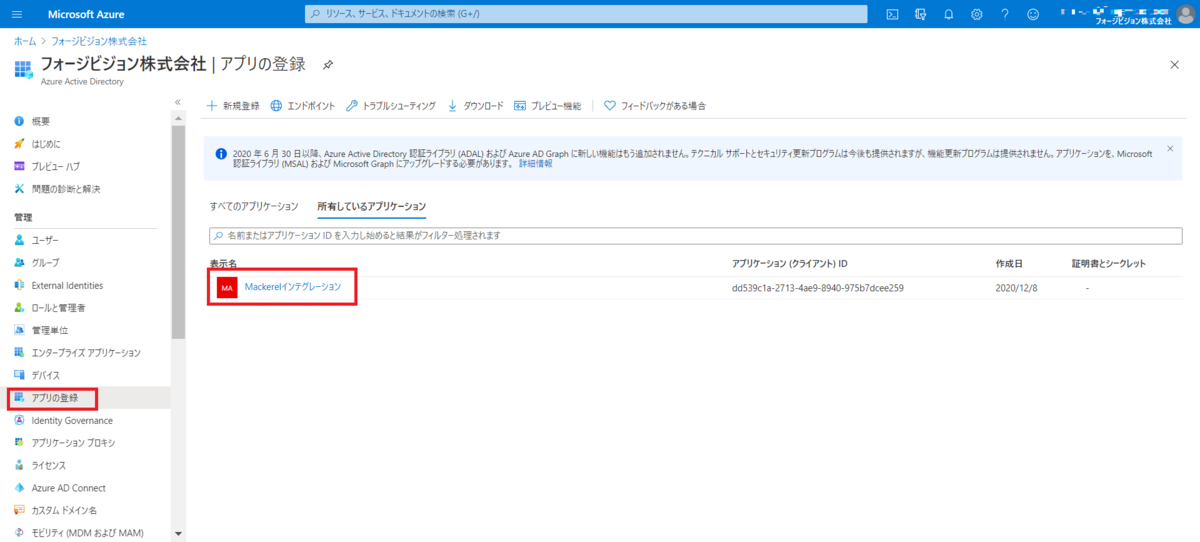
Task: Launch Cloud Shell from top bar
Action: point(892,14)
